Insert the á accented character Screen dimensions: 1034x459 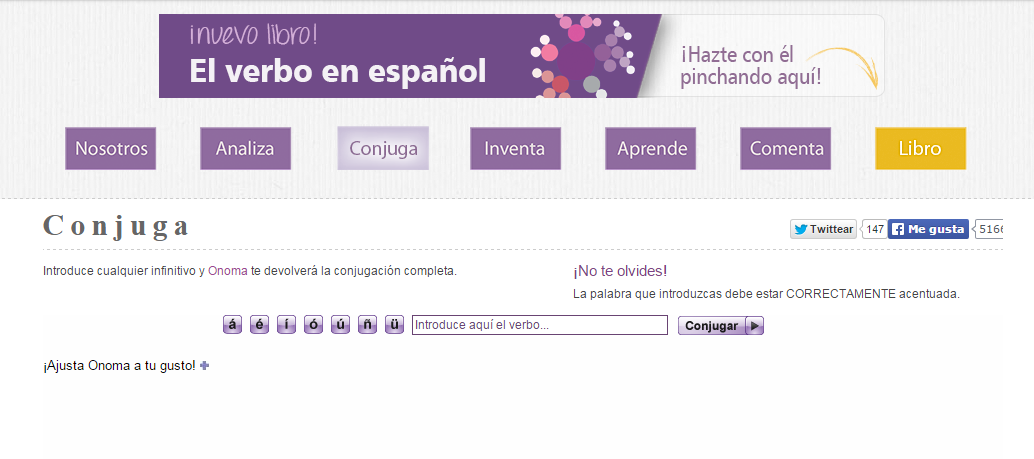coord(232,325)
